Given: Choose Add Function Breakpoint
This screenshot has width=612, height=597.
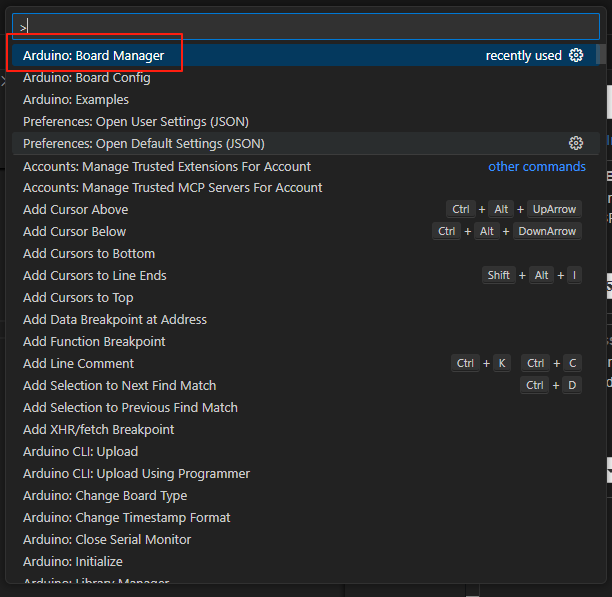Looking at the screenshot, I should [x=306, y=341].
